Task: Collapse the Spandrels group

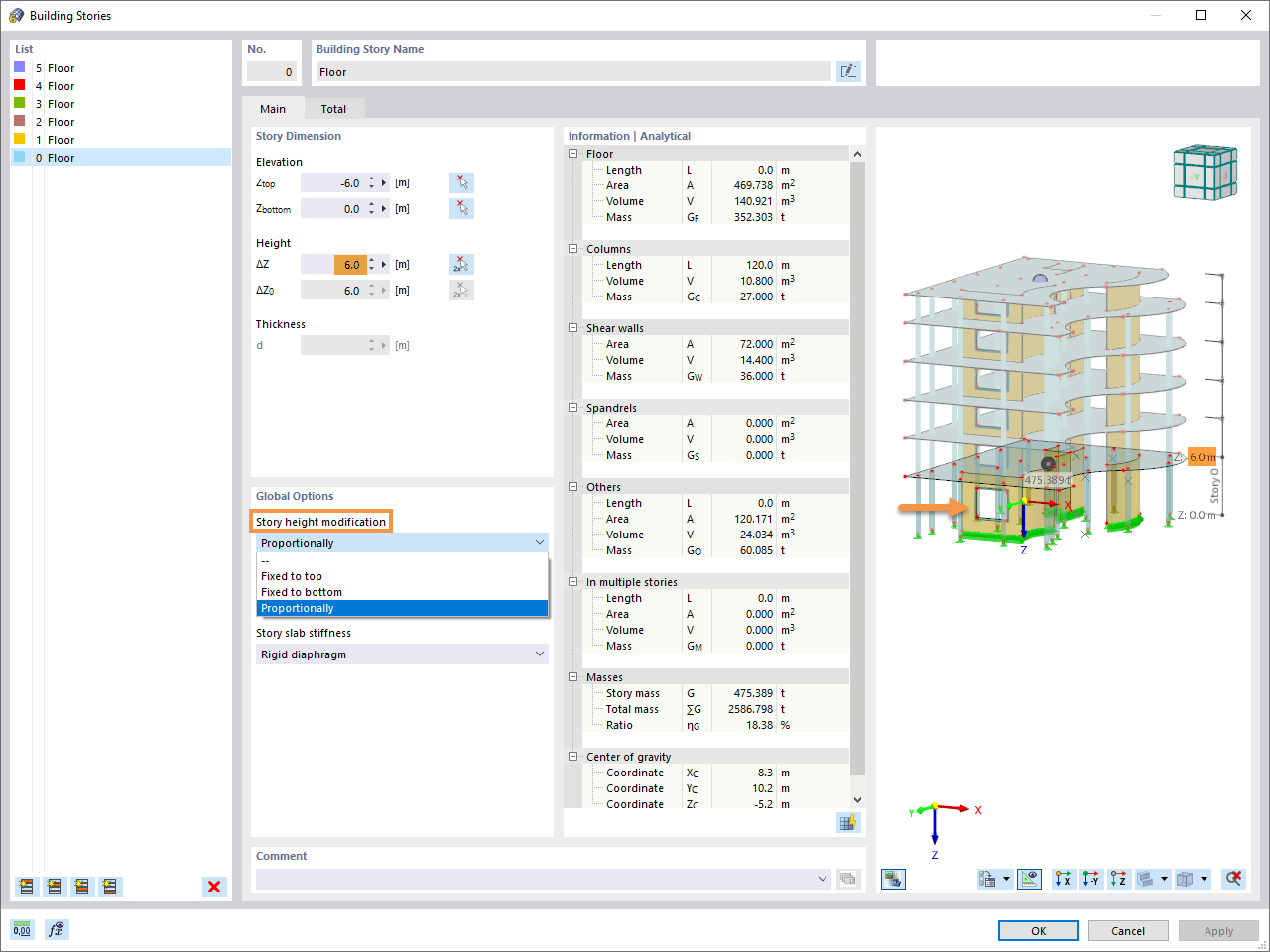Action: point(572,408)
